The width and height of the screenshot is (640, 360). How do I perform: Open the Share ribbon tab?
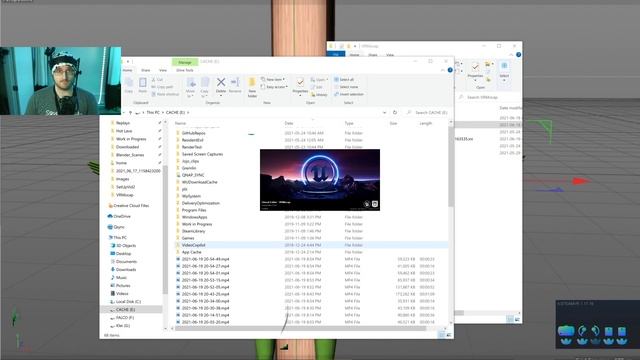pyautogui.click(x=145, y=70)
